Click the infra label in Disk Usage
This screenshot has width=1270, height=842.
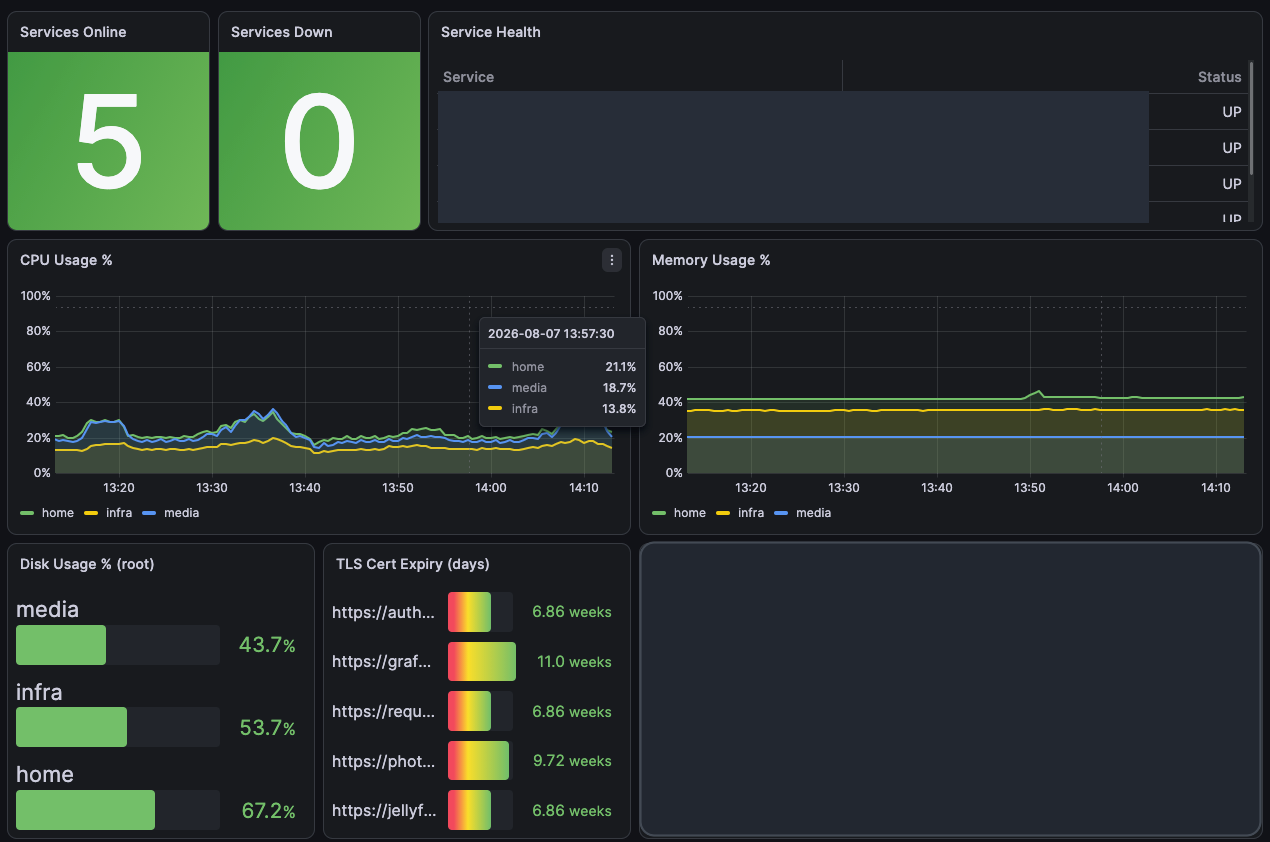[x=39, y=691]
